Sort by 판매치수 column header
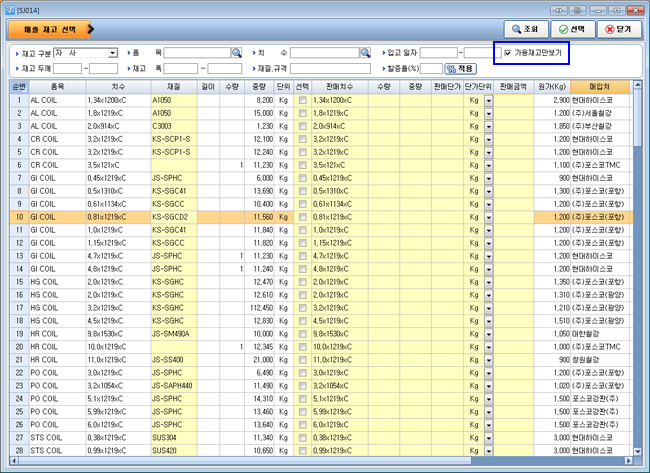 pos(340,87)
